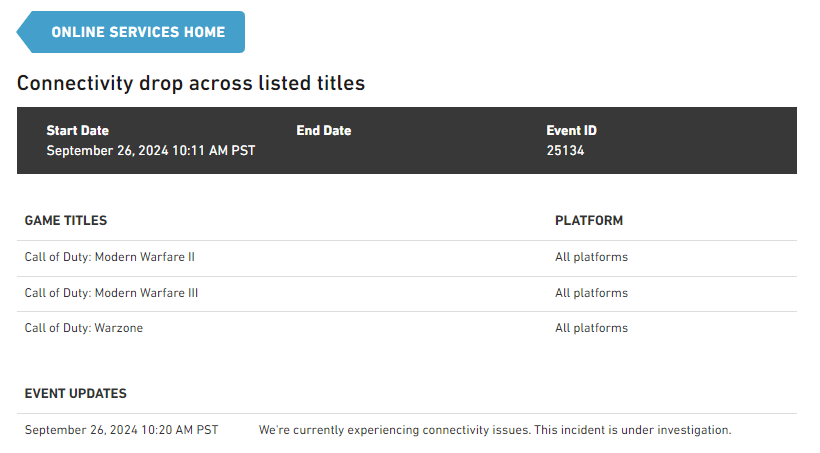Click 'All platforms' for Warzone

pos(592,328)
